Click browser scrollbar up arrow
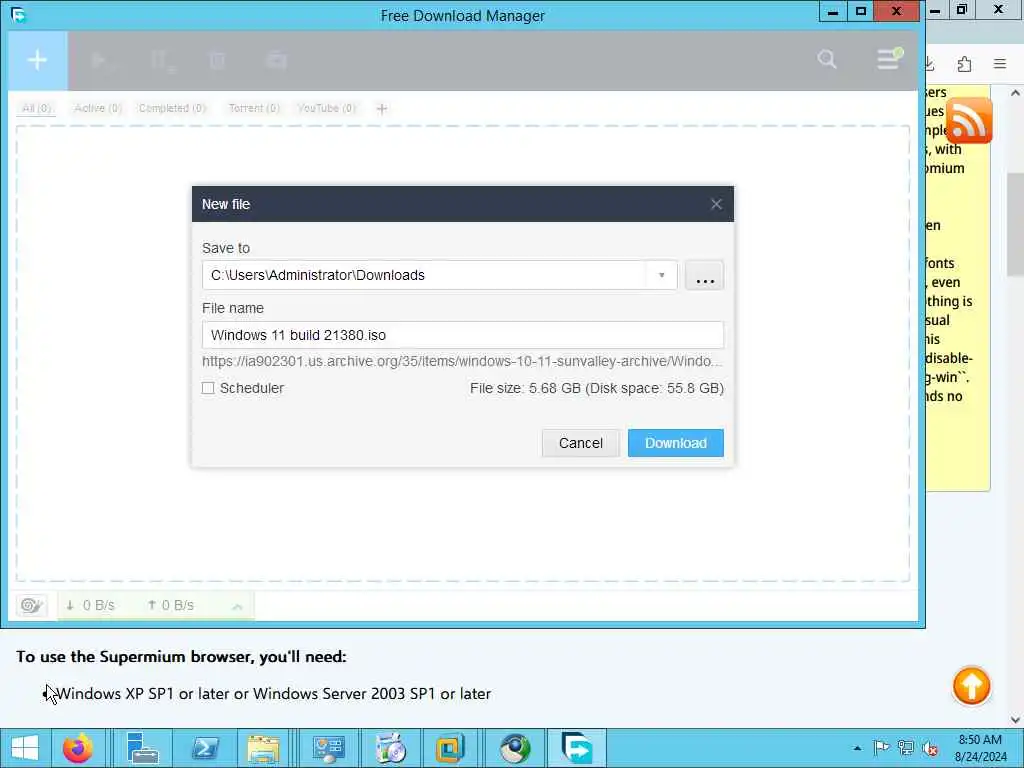1024x768 pixels. pyautogui.click(x=1015, y=93)
